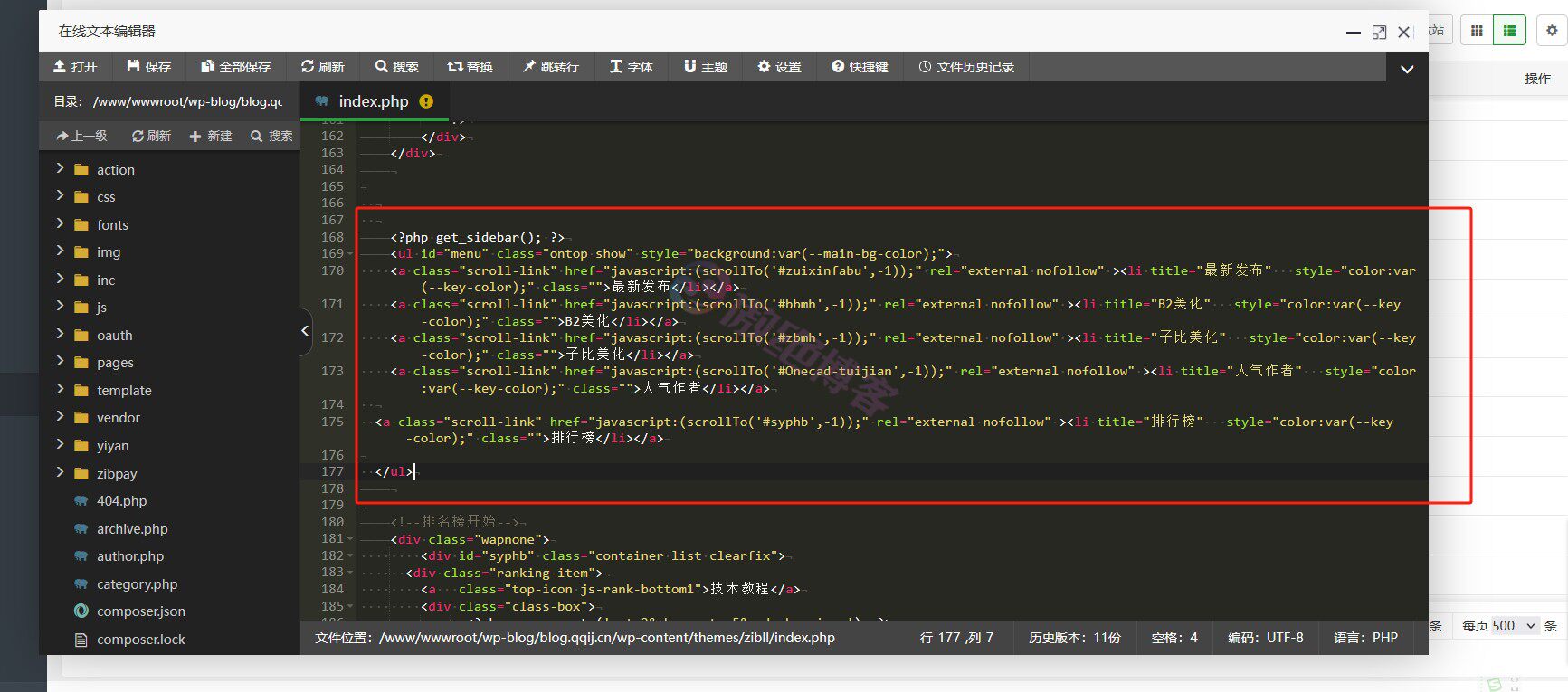The width and height of the screenshot is (1568, 692).
Task: Open the author.php file
Action: tap(130, 555)
